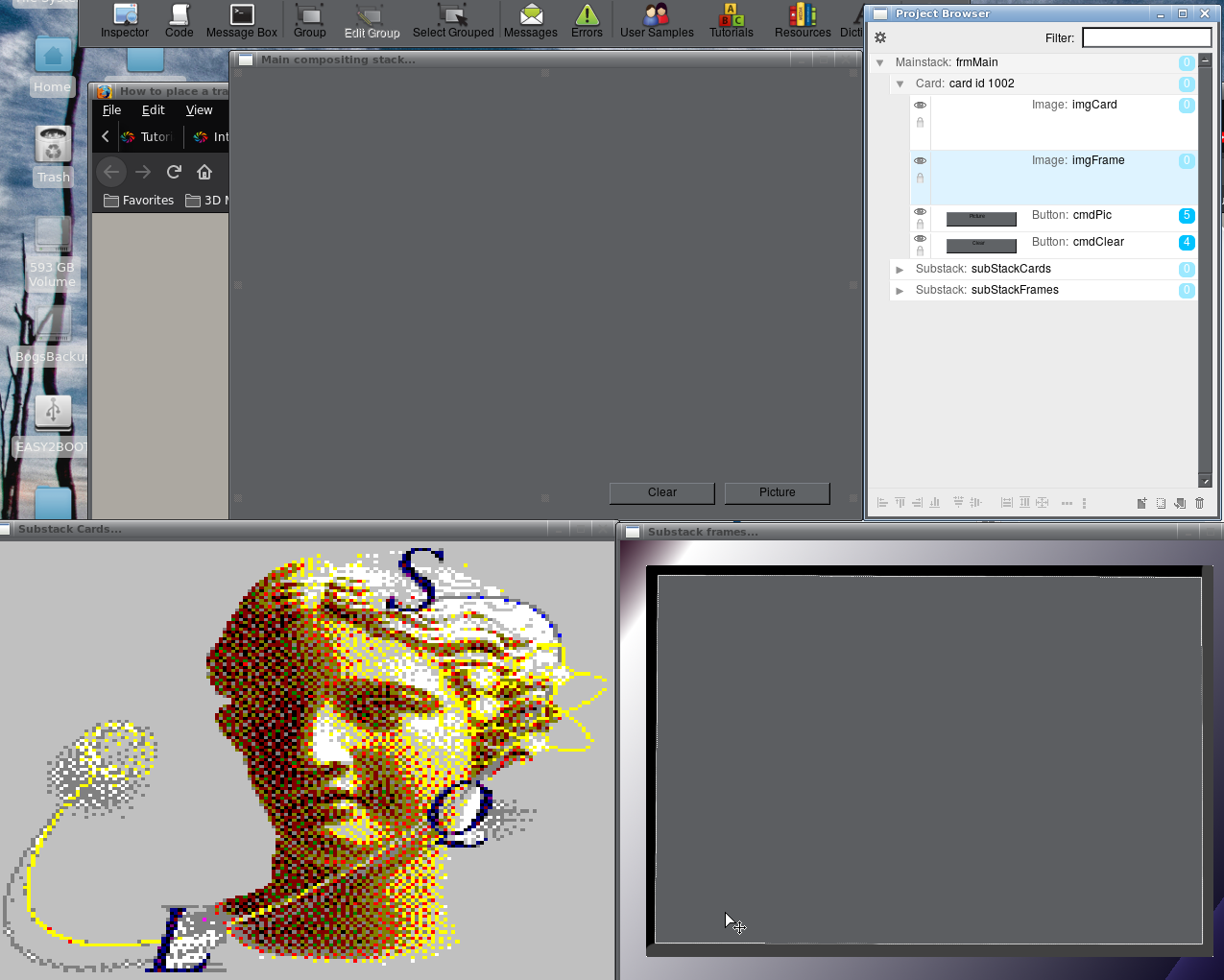Toggle visibility eye of cmdPic button
Viewport: 1224px width, 980px height.
[920, 212]
